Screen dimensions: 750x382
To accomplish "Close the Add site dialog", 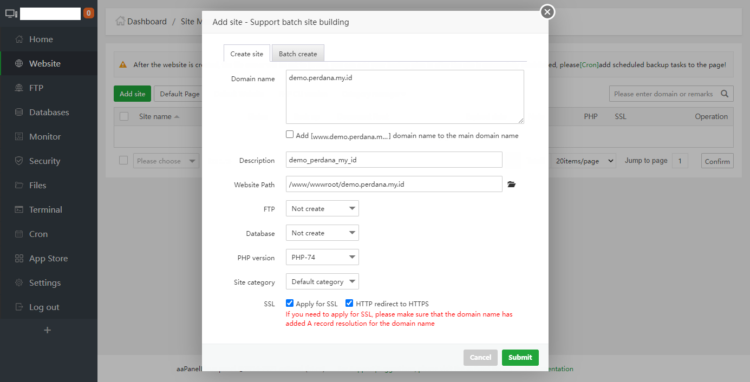I will [548, 12].
